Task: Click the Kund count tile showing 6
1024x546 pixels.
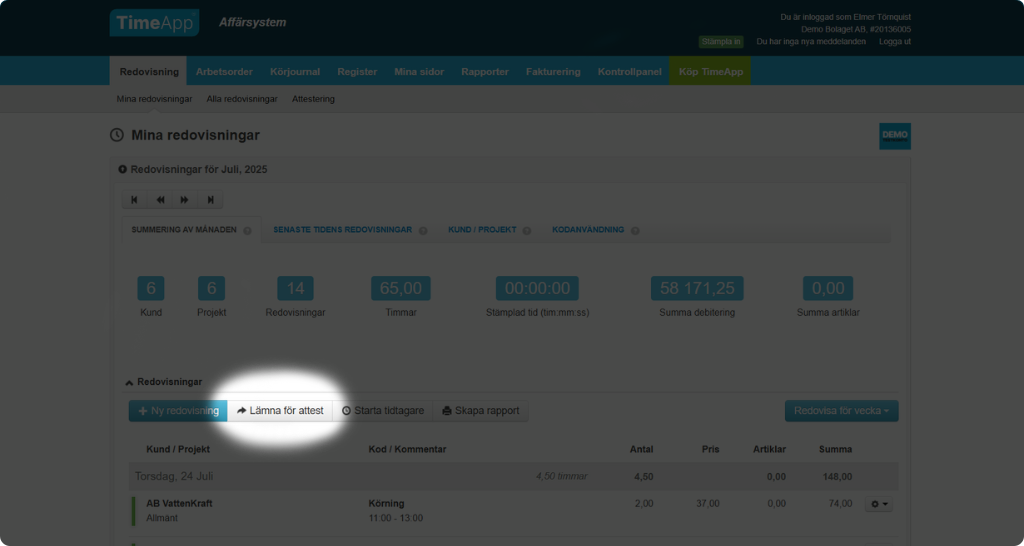Action: [x=151, y=288]
